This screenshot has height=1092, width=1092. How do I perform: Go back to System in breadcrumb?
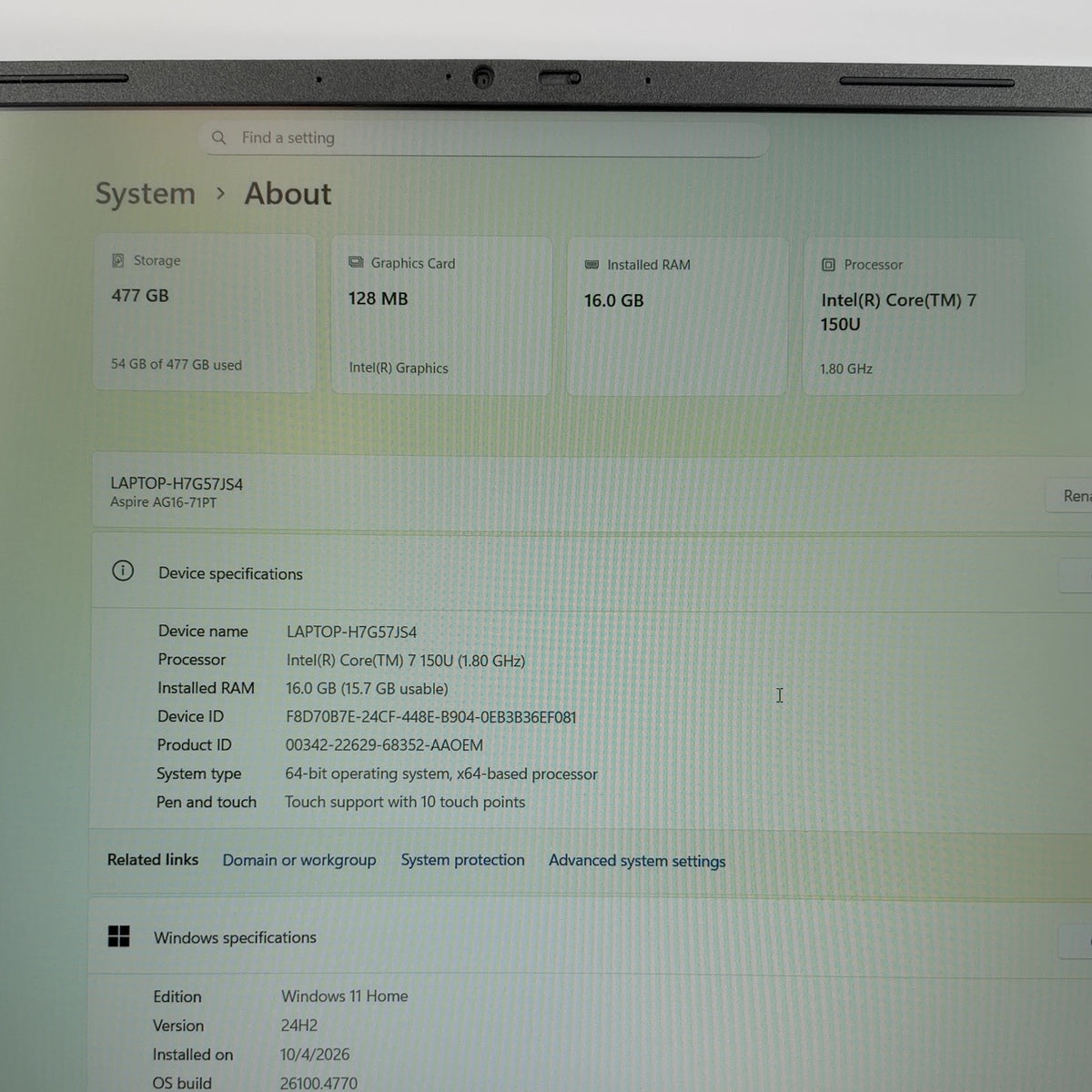[146, 193]
